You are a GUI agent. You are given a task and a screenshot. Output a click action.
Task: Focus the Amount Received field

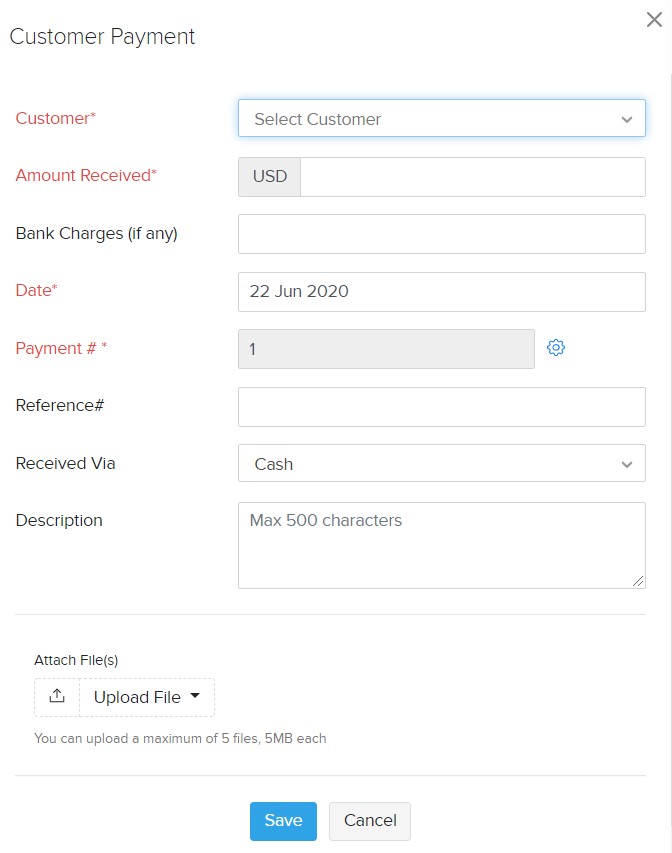tap(473, 177)
